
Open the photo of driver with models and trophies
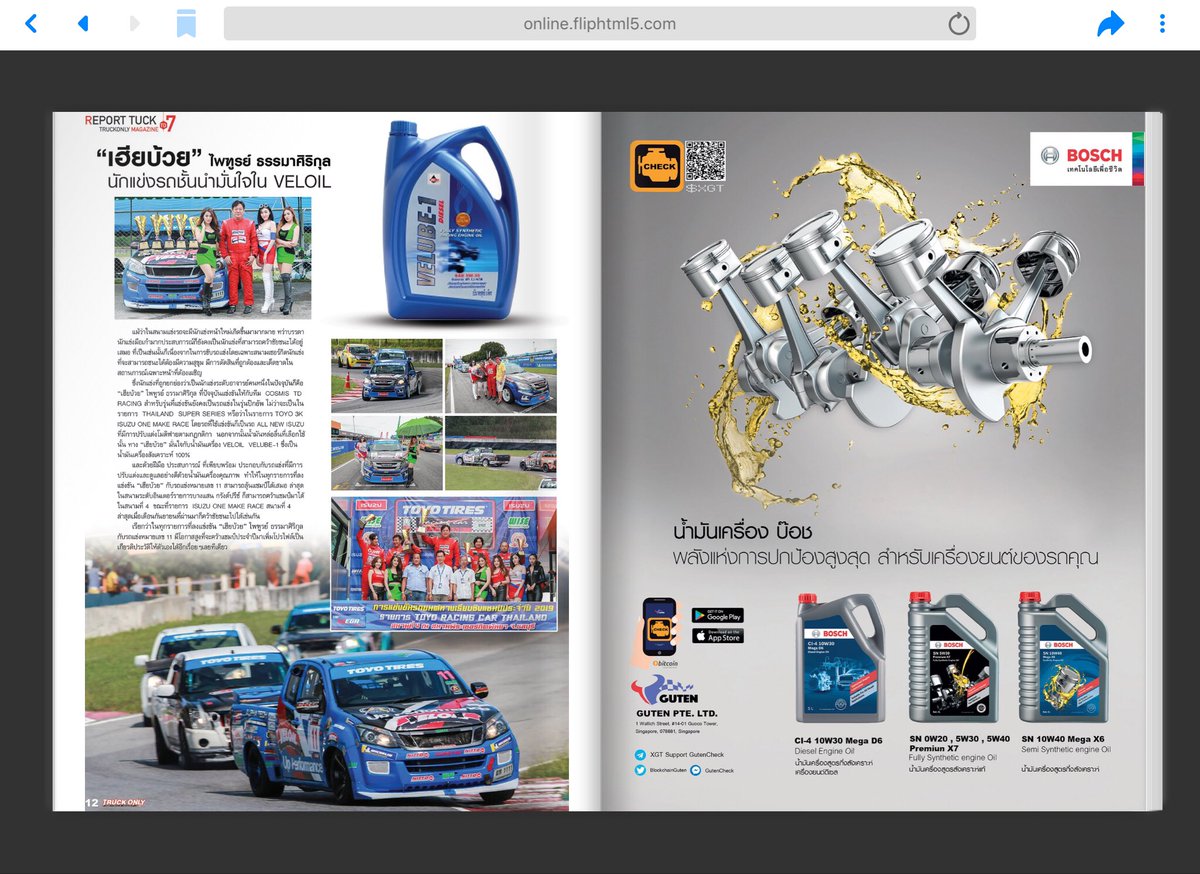213,258
